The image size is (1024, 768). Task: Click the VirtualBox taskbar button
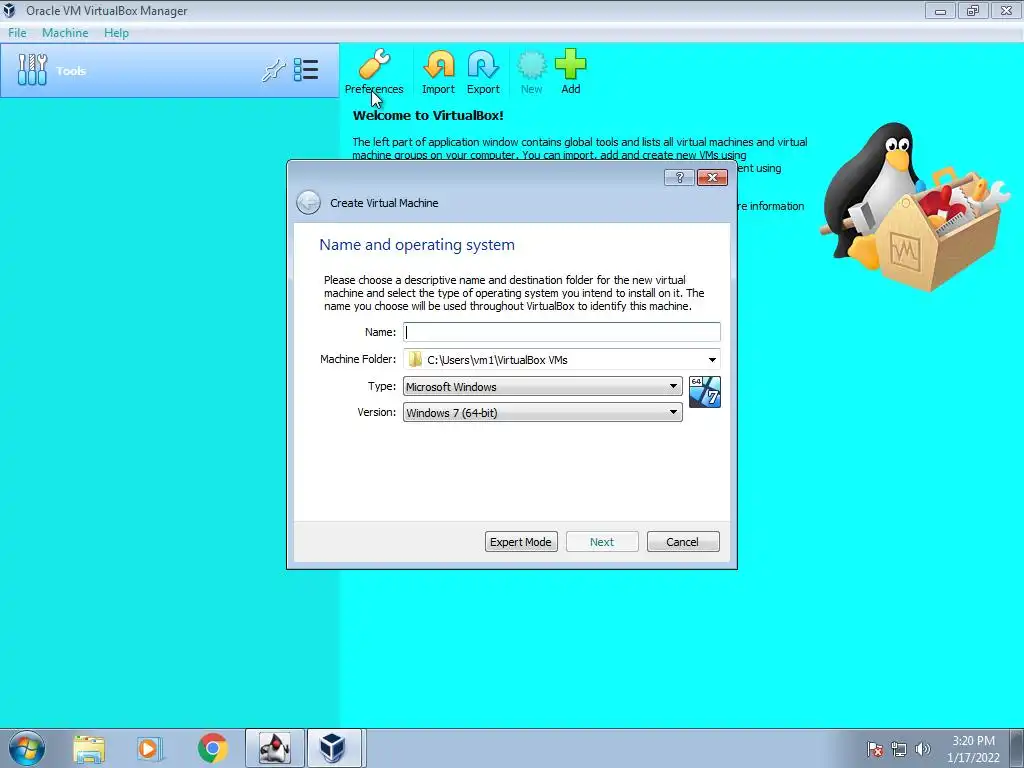(334, 748)
